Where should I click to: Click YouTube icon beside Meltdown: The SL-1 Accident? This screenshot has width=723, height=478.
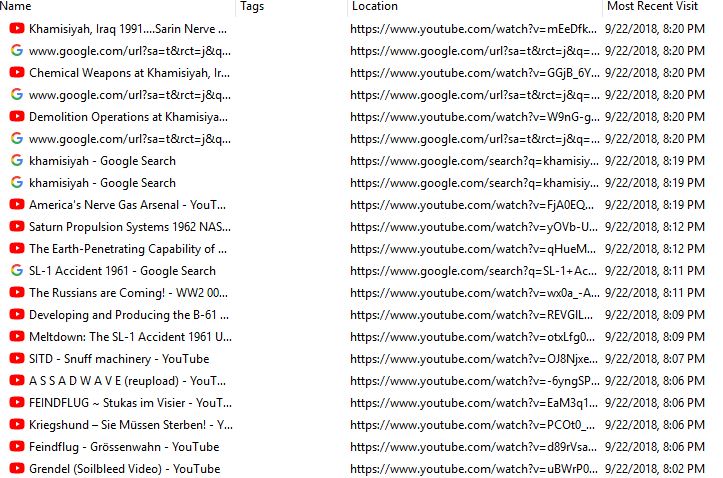[17, 336]
